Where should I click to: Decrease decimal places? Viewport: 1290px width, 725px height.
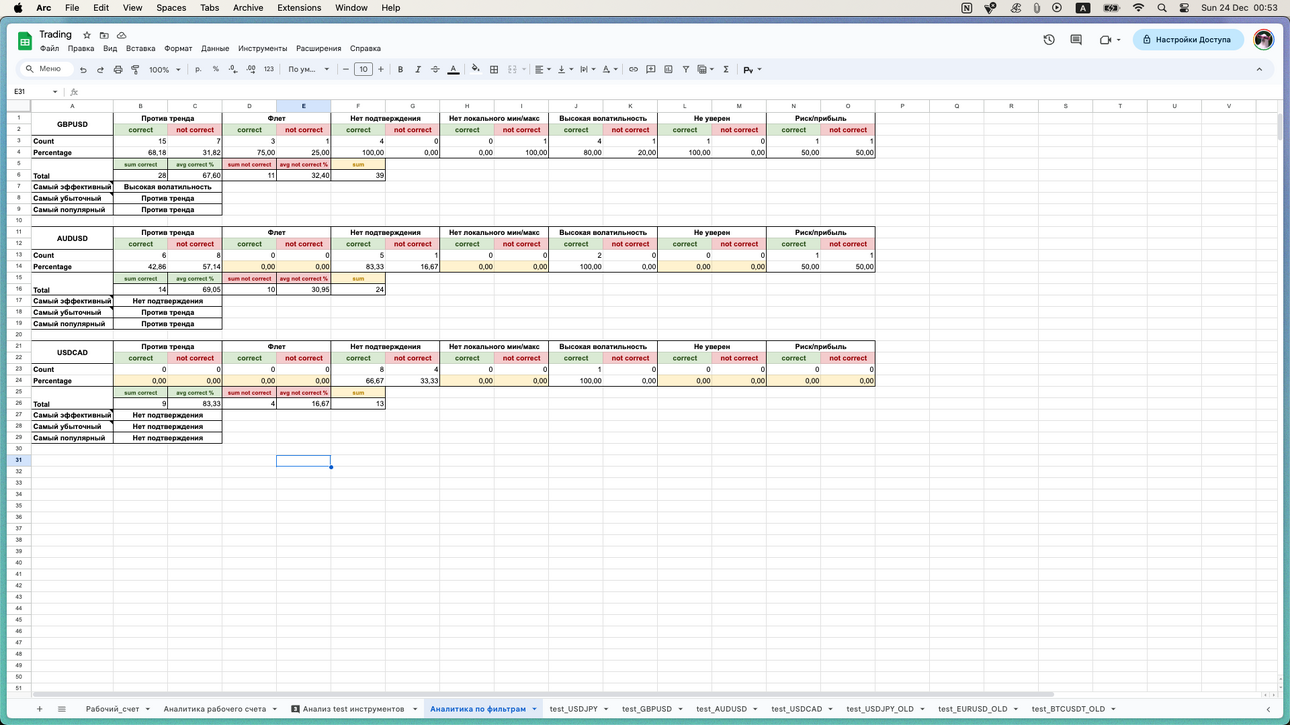pyautogui.click(x=233, y=69)
